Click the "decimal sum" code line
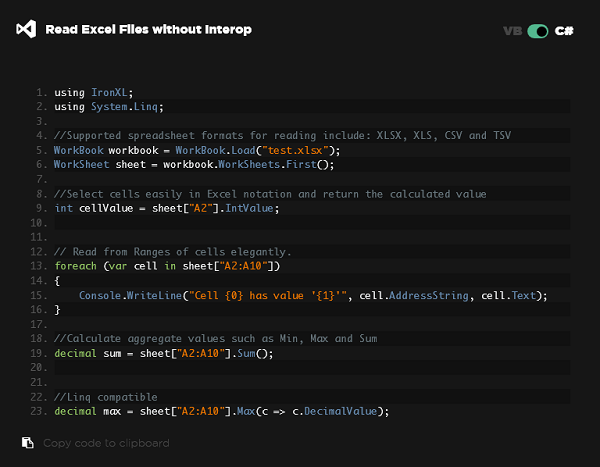The height and width of the screenshot is (467, 600). (x=163, y=353)
